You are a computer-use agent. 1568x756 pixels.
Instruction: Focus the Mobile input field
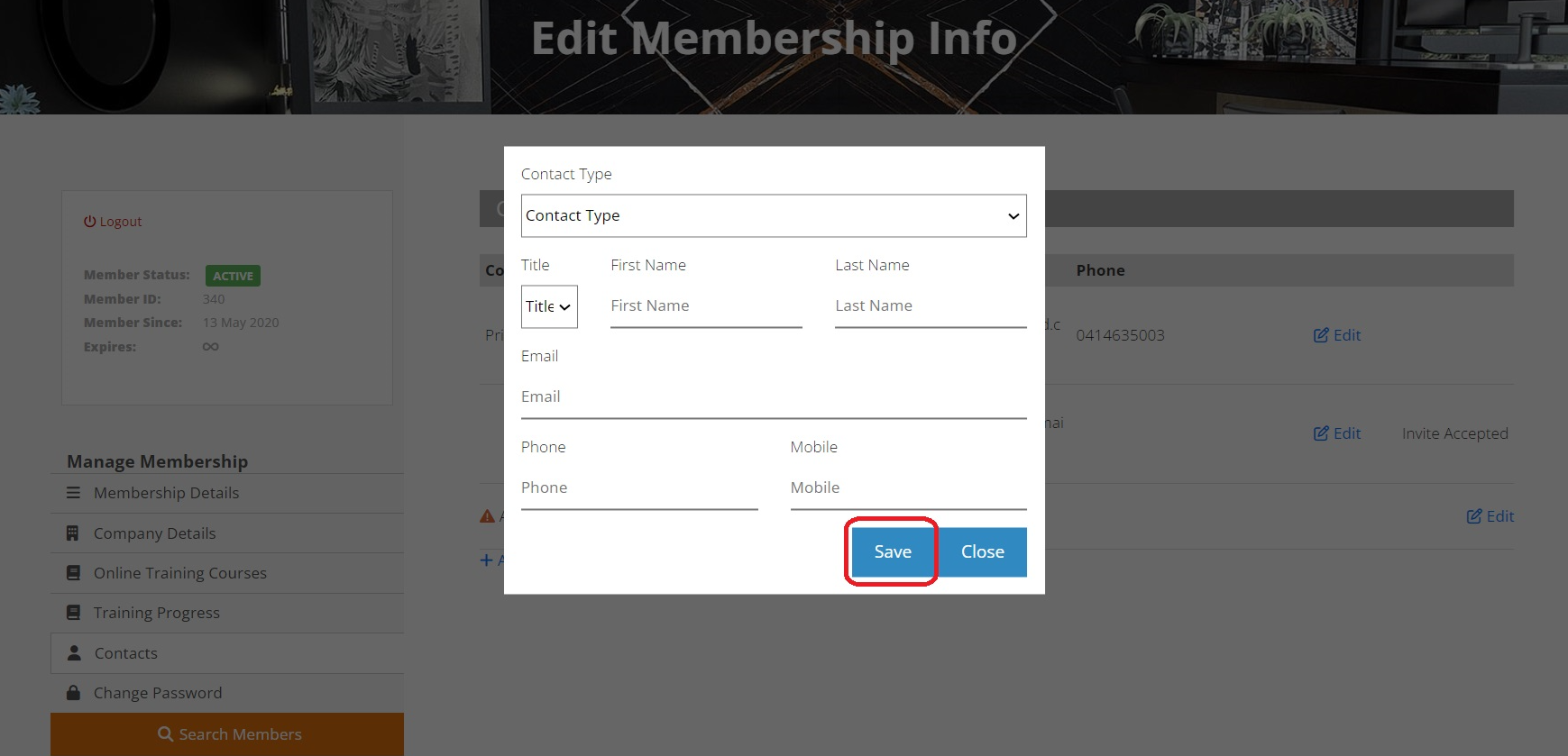coord(907,488)
